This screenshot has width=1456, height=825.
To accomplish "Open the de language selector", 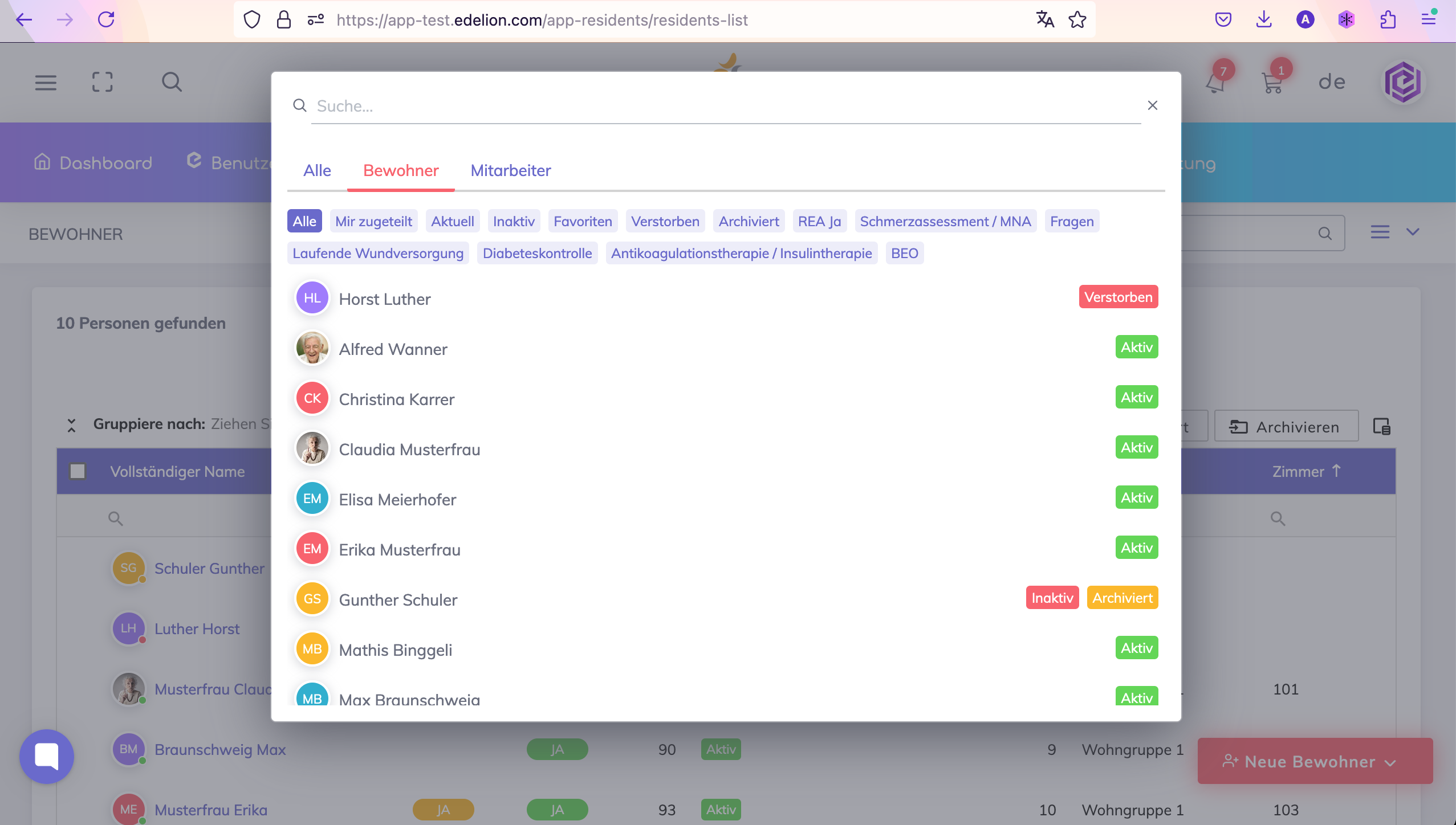I will click(x=1332, y=82).
